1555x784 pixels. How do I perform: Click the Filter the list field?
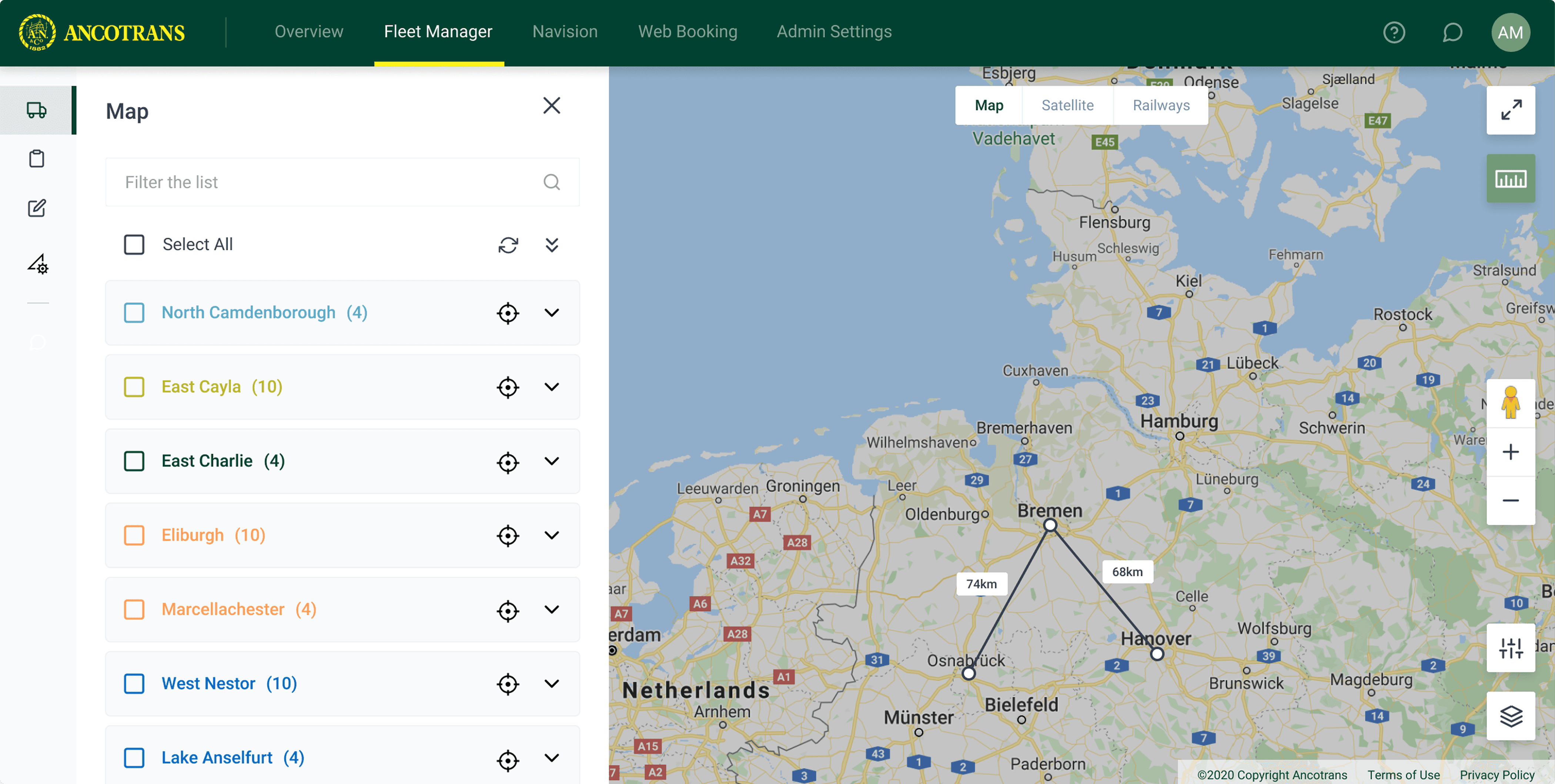click(x=326, y=182)
